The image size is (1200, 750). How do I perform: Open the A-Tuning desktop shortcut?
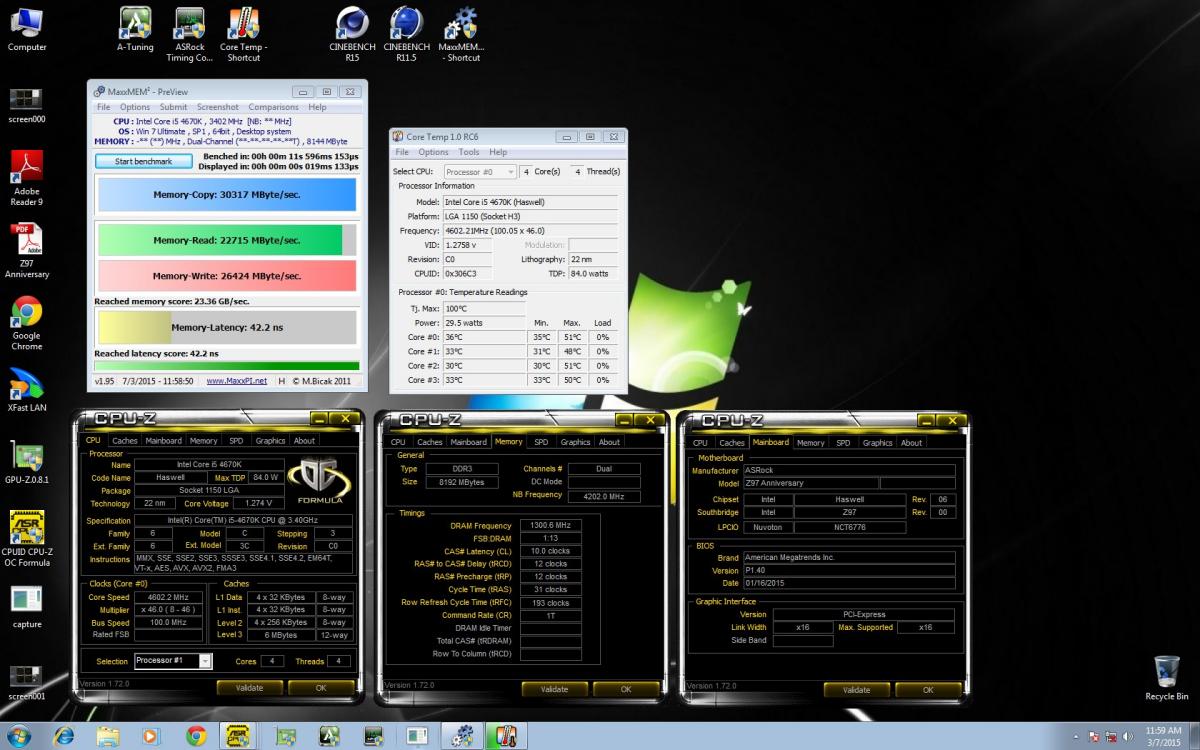[135, 29]
